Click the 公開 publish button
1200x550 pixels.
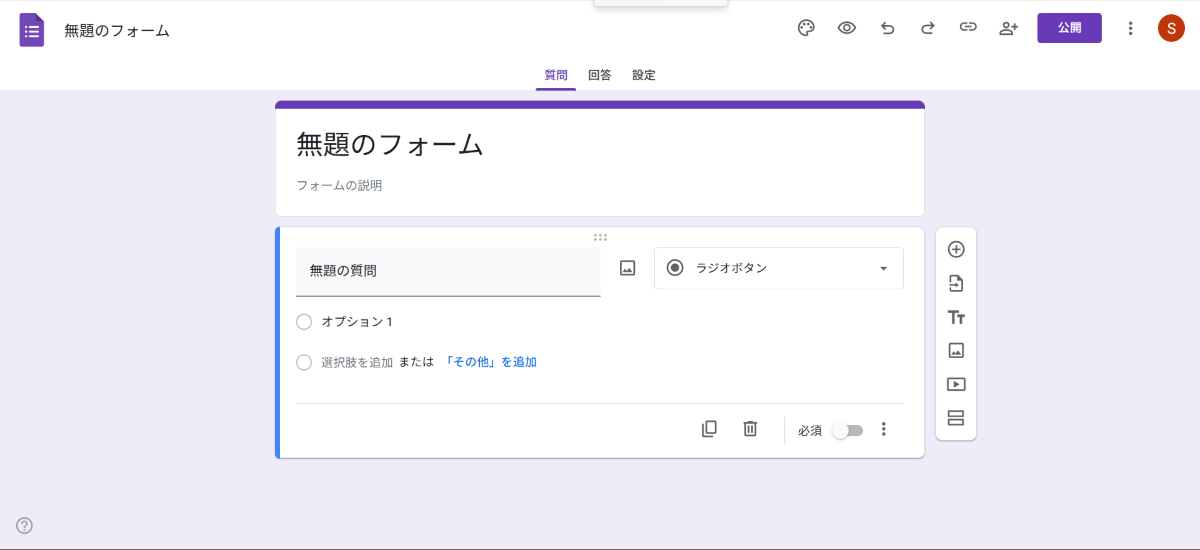(1069, 28)
